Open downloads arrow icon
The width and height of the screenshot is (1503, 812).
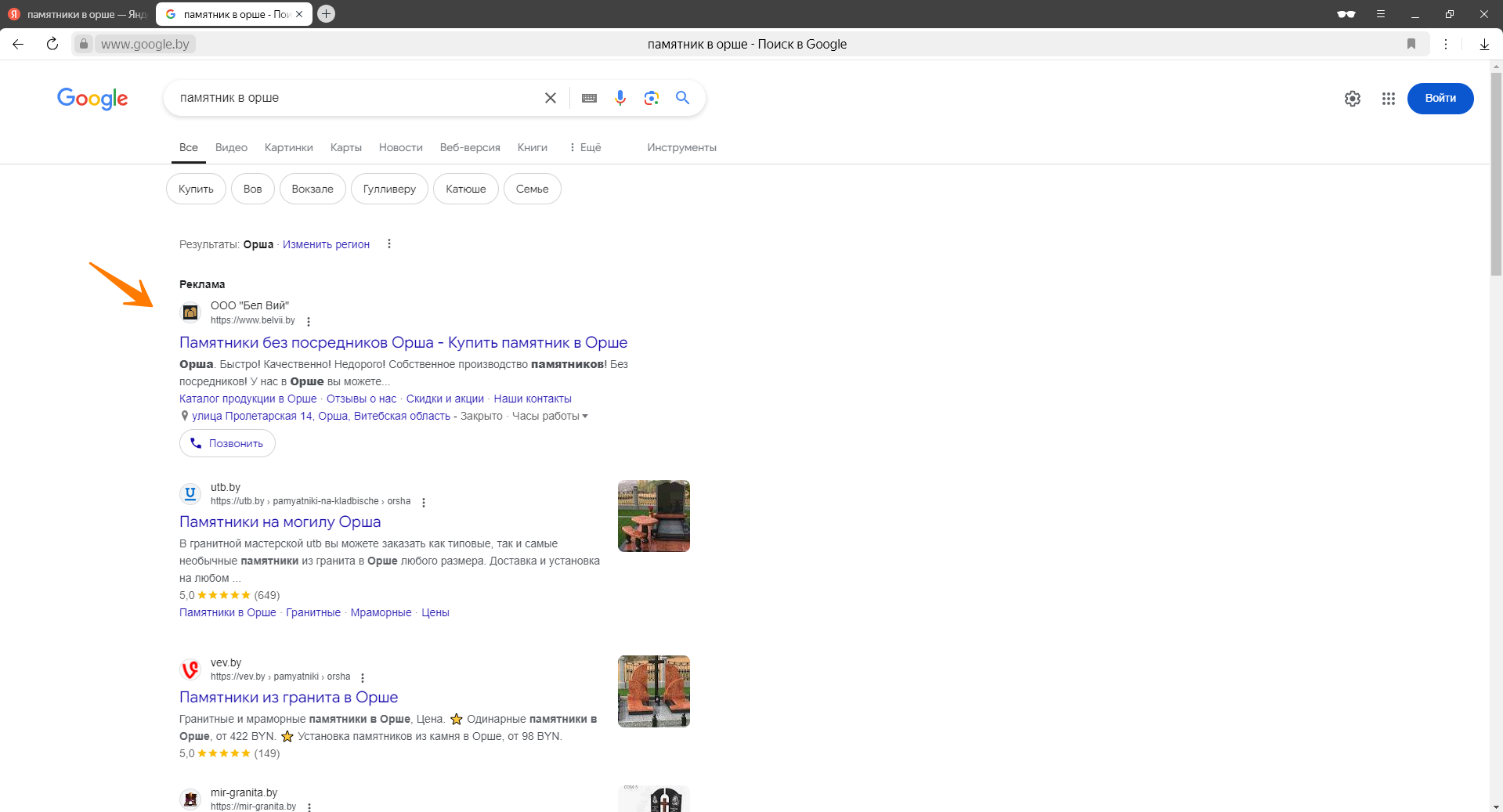[1484, 44]
